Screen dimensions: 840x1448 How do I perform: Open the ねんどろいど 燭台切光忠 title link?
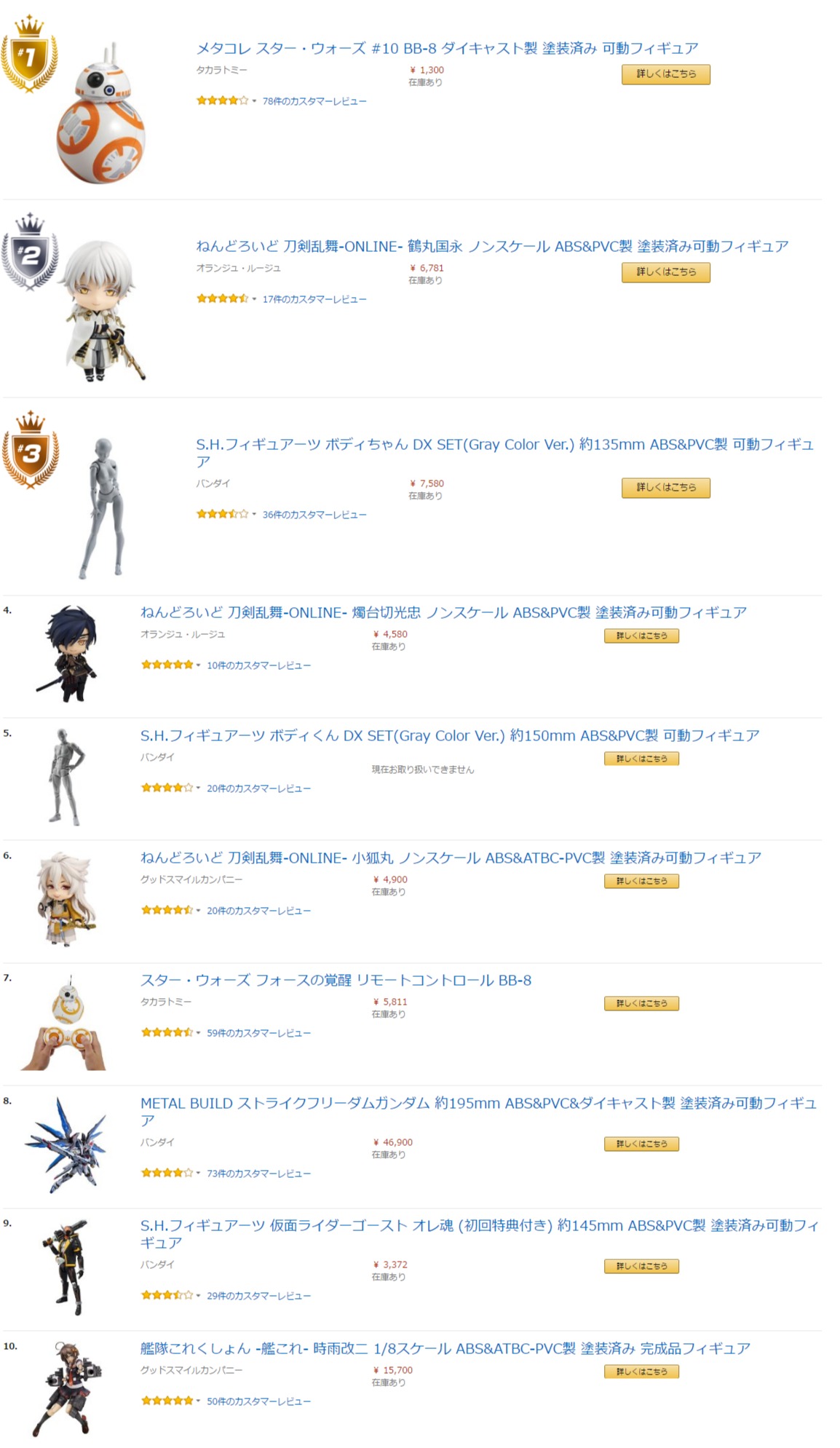coord(443,612)
